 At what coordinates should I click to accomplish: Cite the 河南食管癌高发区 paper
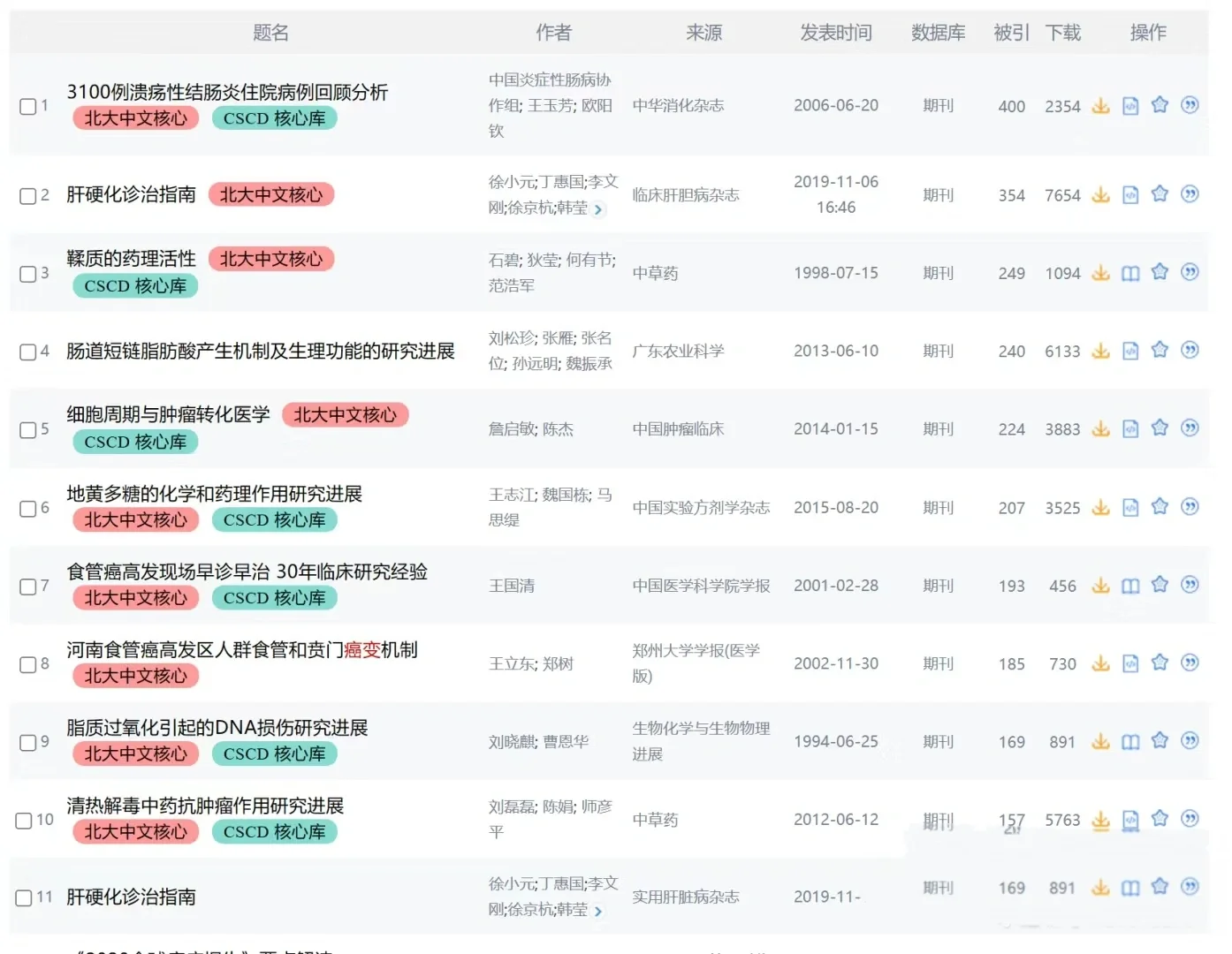[1190, 662]
